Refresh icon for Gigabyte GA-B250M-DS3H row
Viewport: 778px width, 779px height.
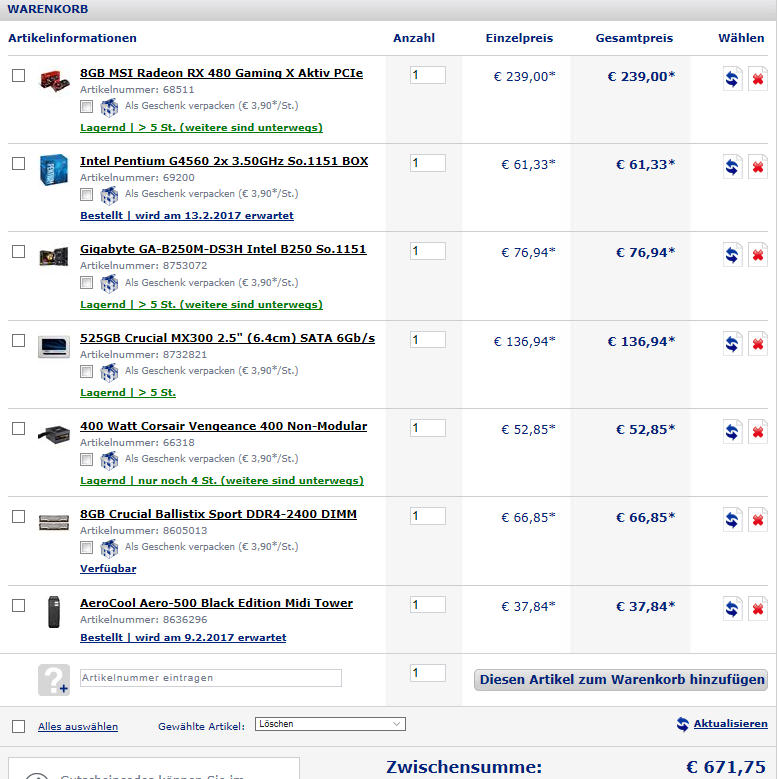tap(732, 255)
